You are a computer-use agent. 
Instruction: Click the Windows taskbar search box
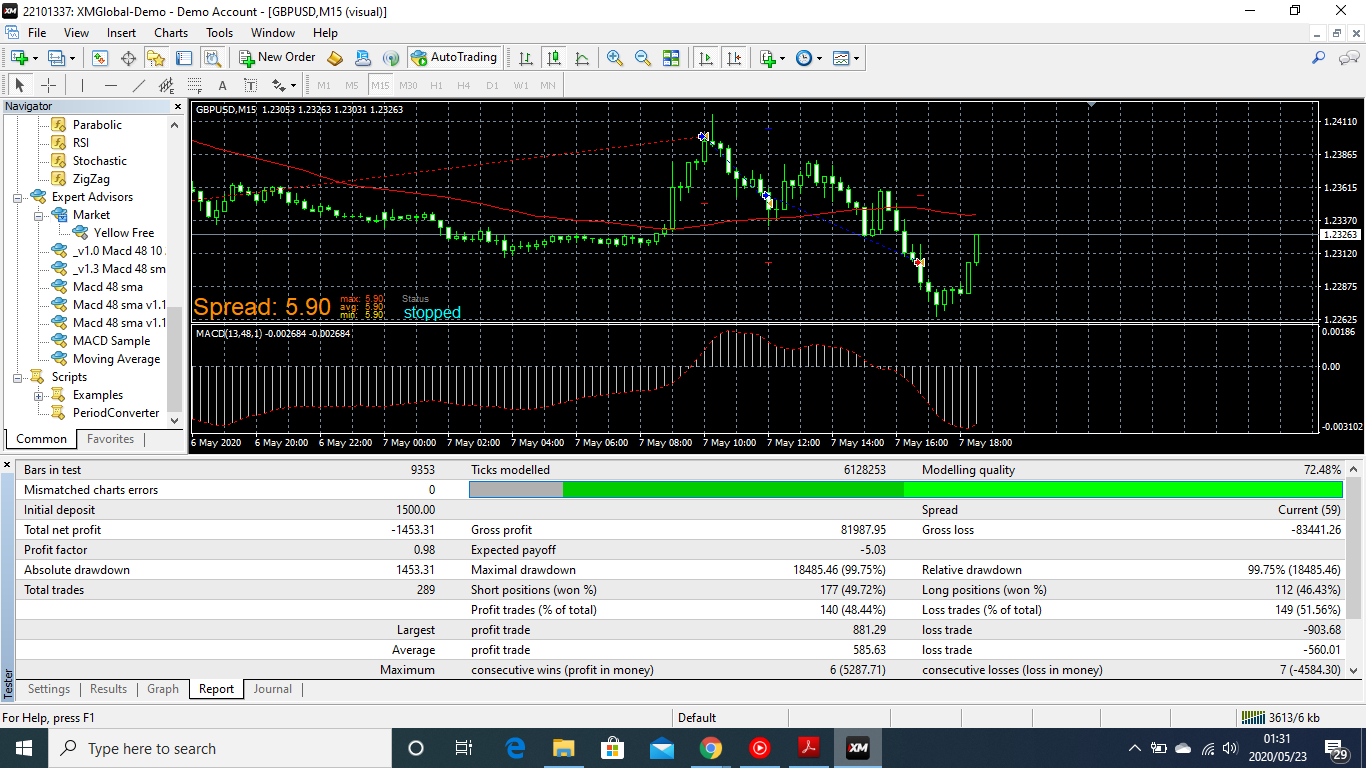coord(220,748)
